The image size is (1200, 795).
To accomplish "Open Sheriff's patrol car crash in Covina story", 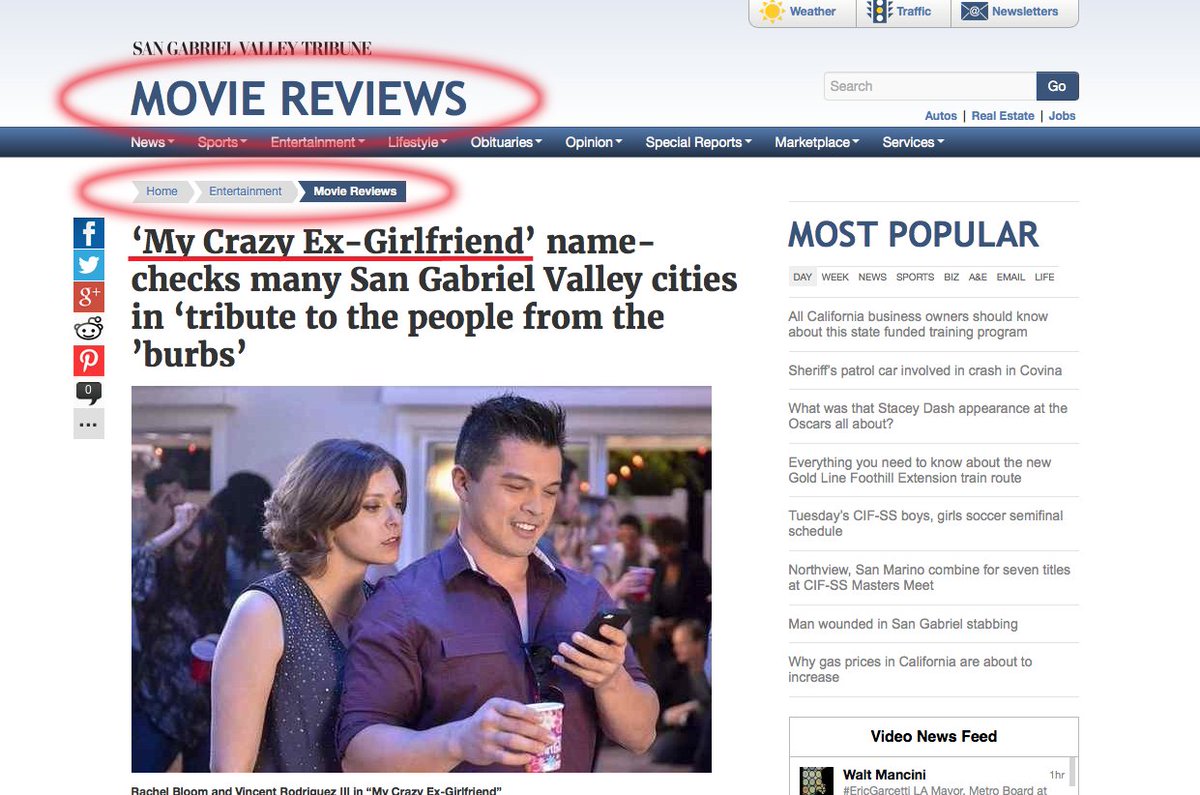I will tap(925, 370).
